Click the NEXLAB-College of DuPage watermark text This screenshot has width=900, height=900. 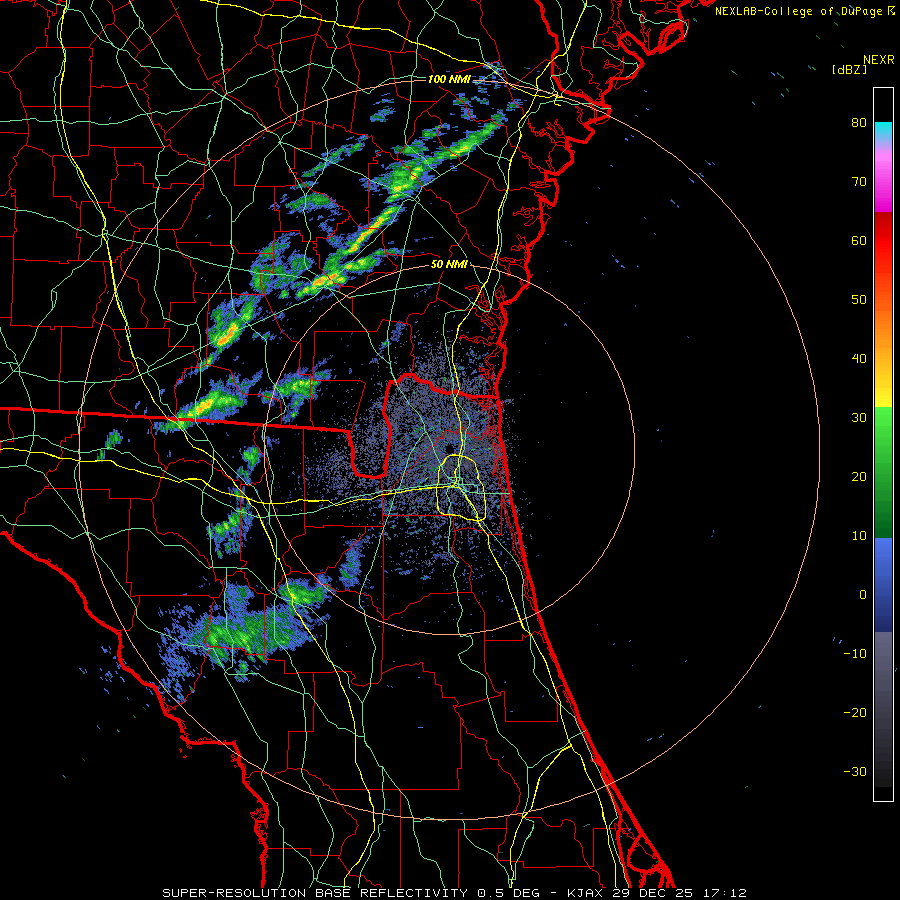[804, 11]
